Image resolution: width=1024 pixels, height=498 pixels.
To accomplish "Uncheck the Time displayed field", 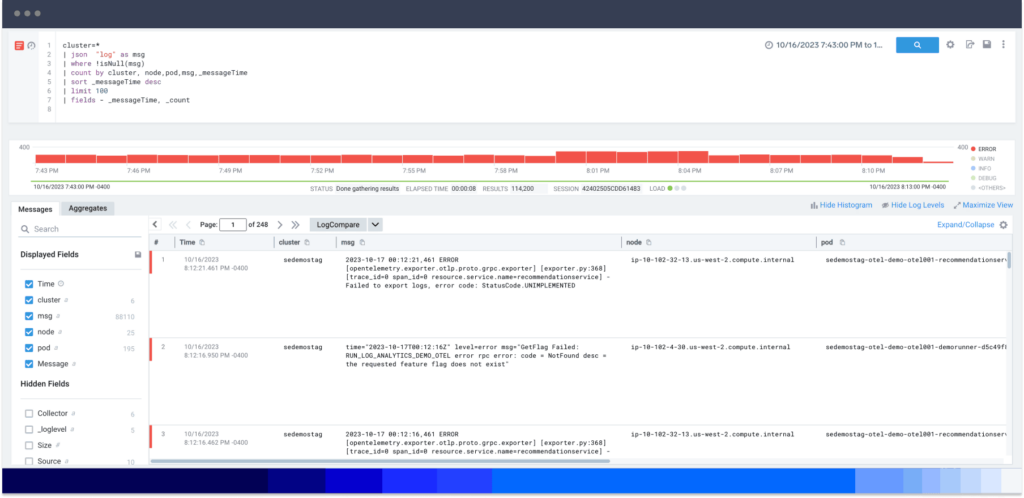I will 29,284.
